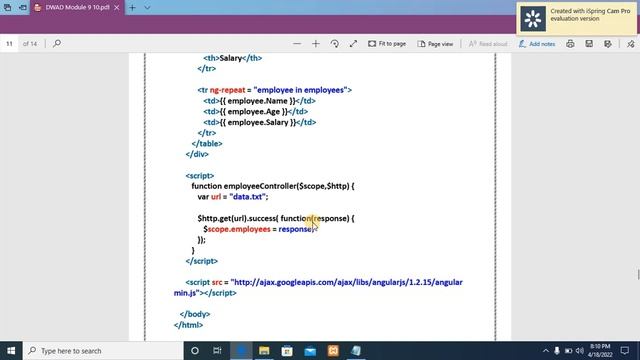Image resolution: width=640 pixels, height=360 pixels.
Task: Open Microsoft Store from taskbar
Action: coord(287,351)
